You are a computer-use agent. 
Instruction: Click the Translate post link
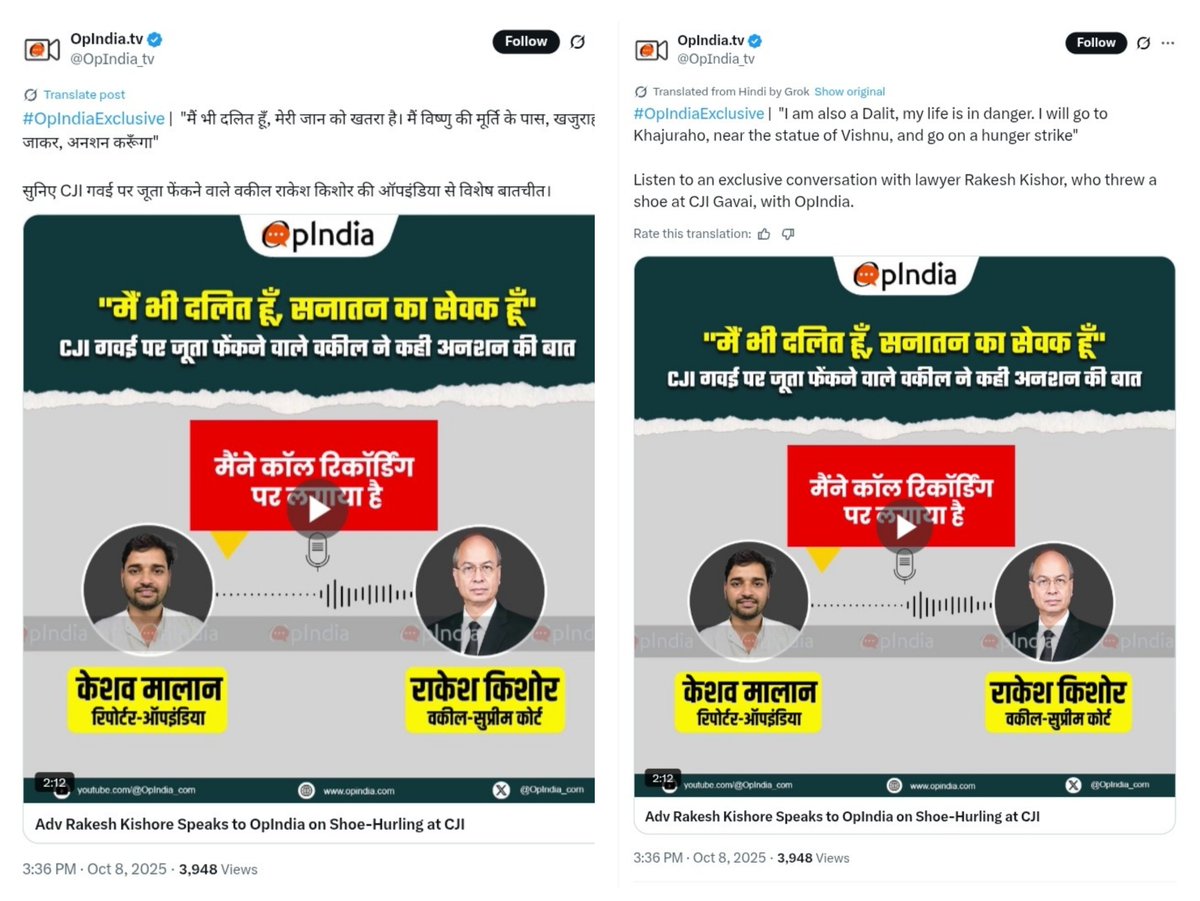pyautogui.click(x=84, y=95)
